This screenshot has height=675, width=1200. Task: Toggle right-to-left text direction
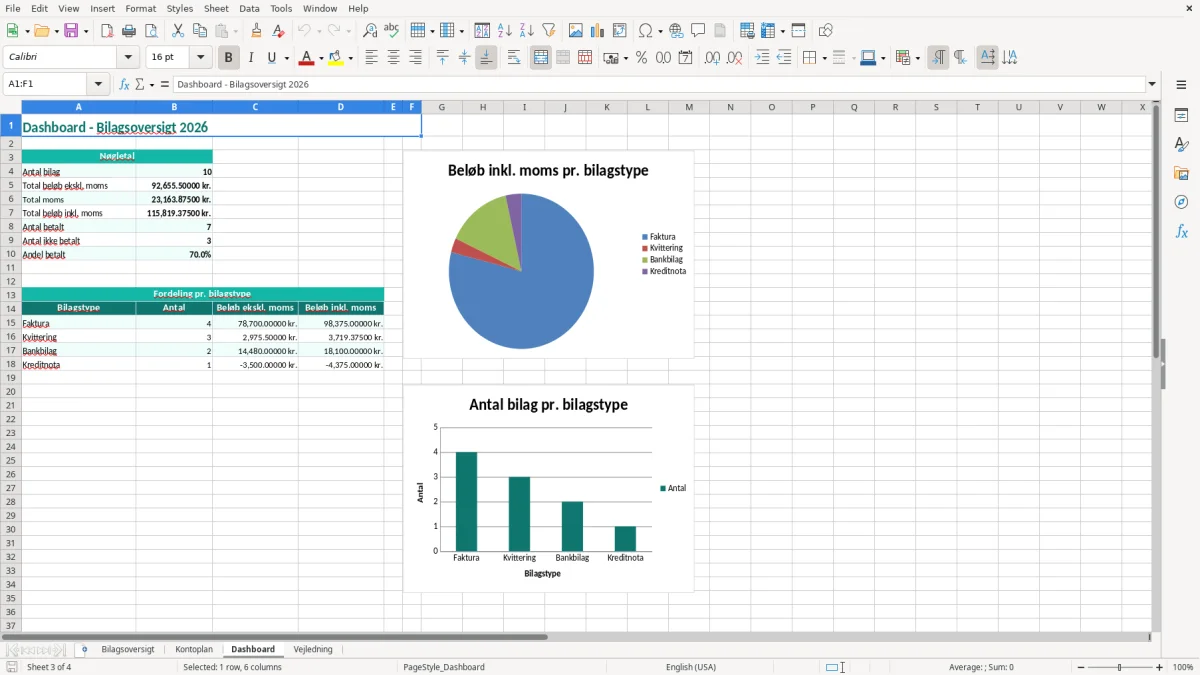click(x=960, y=58)
